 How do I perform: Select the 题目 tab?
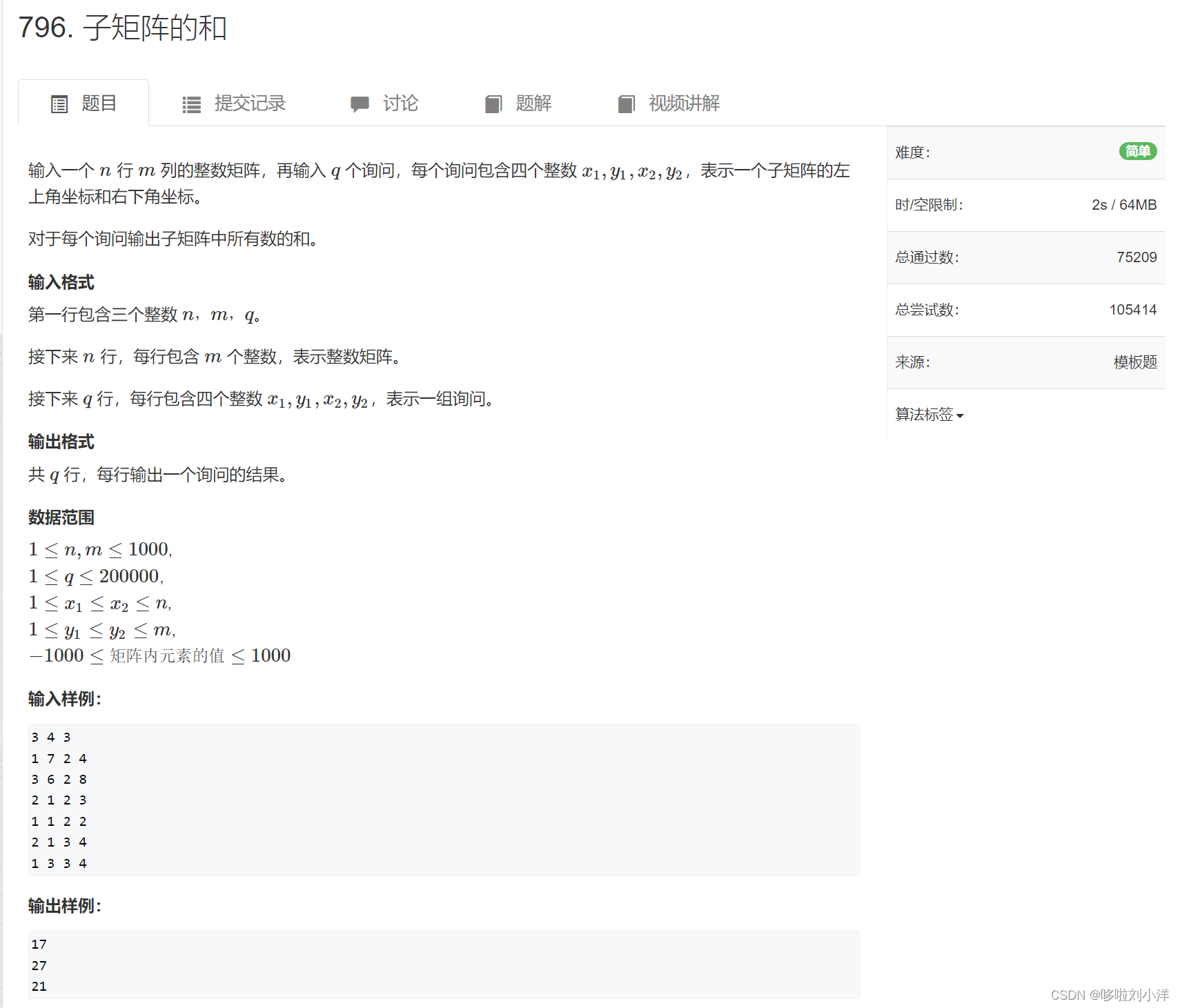(99, 103)
